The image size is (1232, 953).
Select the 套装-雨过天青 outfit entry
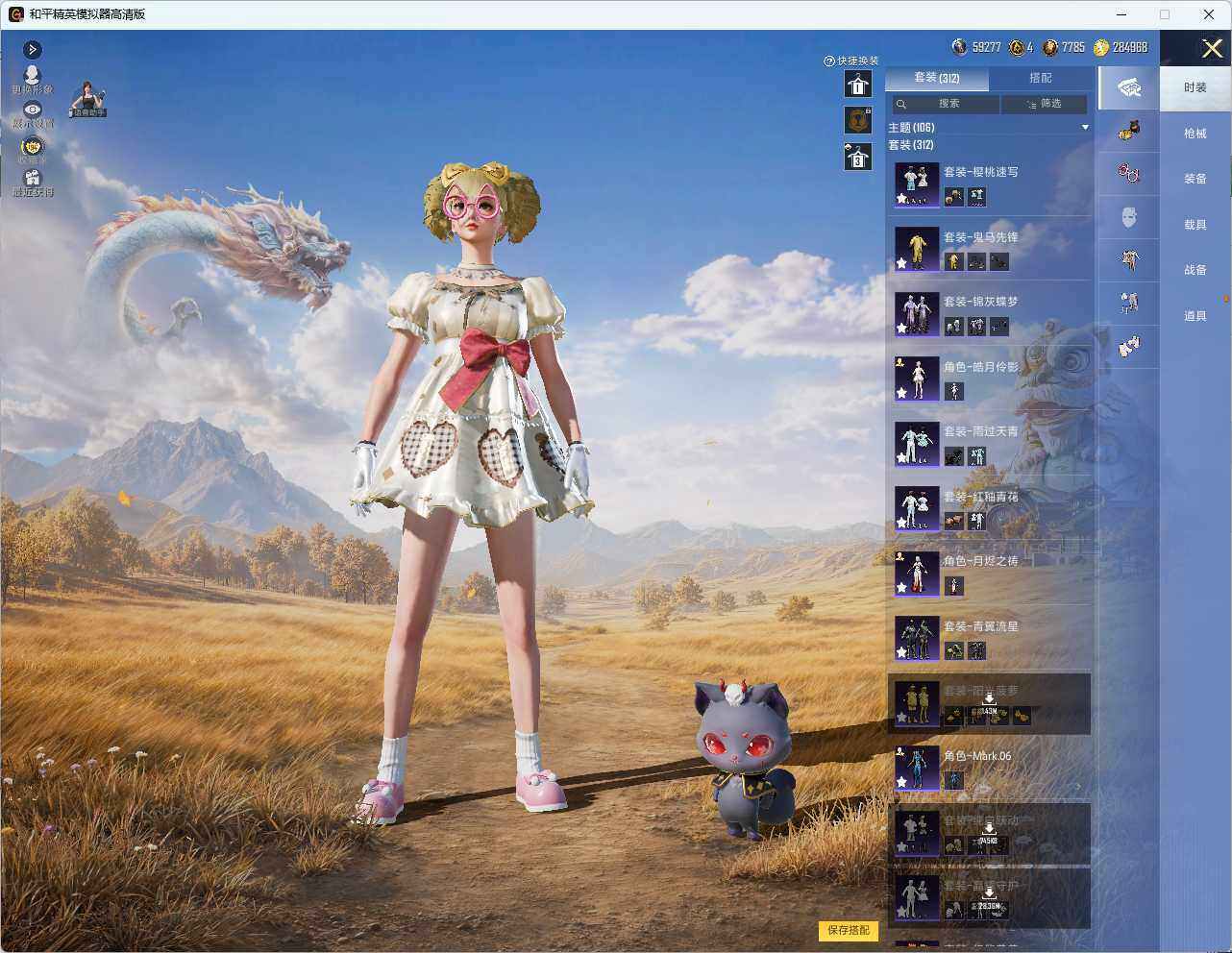tap(988, 444)
